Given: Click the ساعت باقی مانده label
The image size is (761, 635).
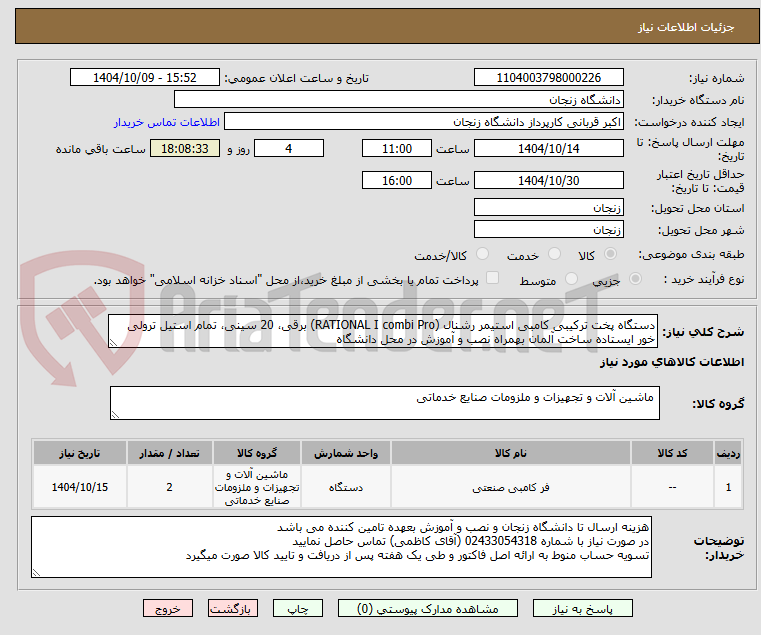Looking at the screenshot, I should pos(100,149).
